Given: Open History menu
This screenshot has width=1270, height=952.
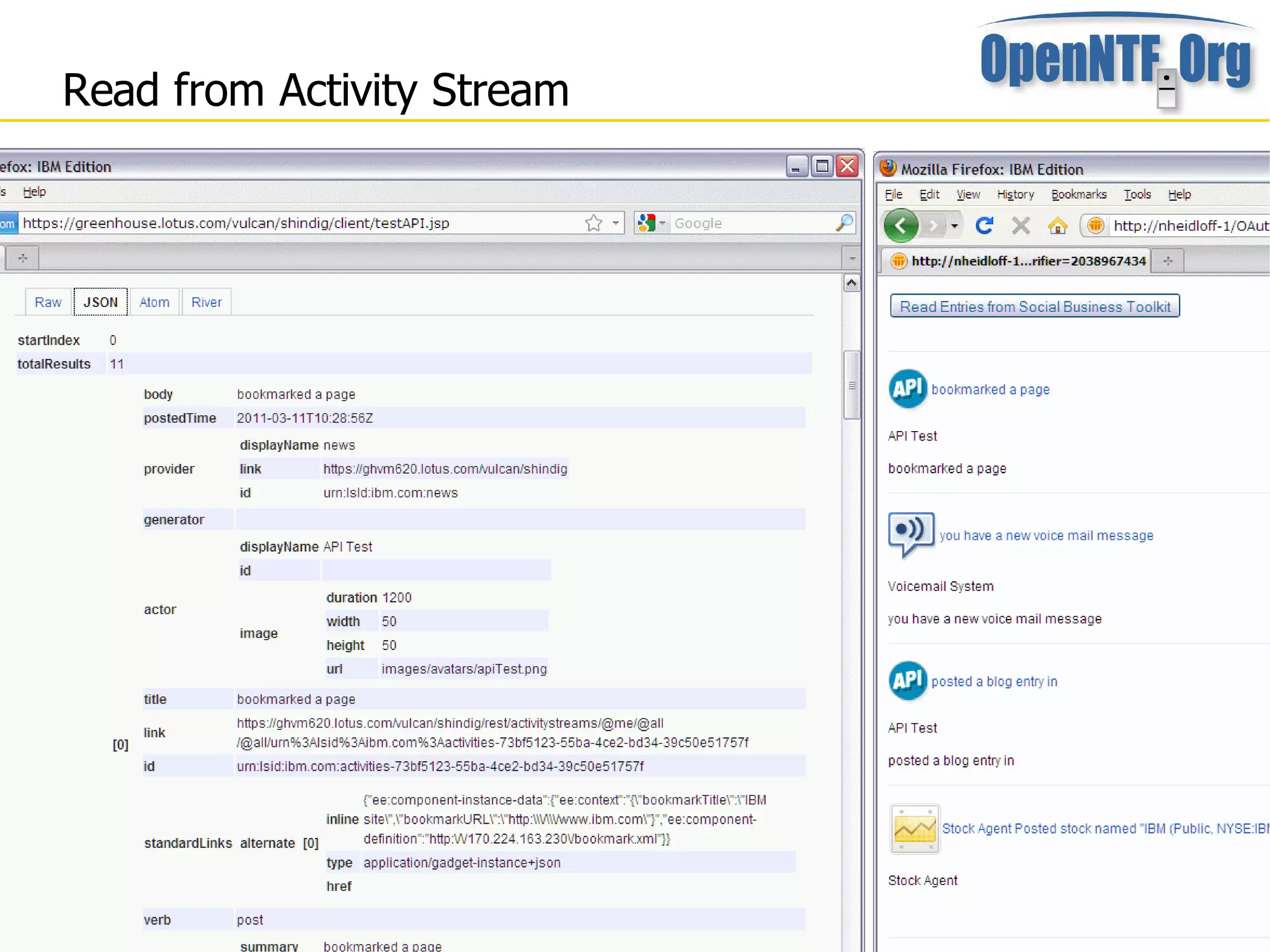Looking at the screenshot, I should tap(1015, 194).
